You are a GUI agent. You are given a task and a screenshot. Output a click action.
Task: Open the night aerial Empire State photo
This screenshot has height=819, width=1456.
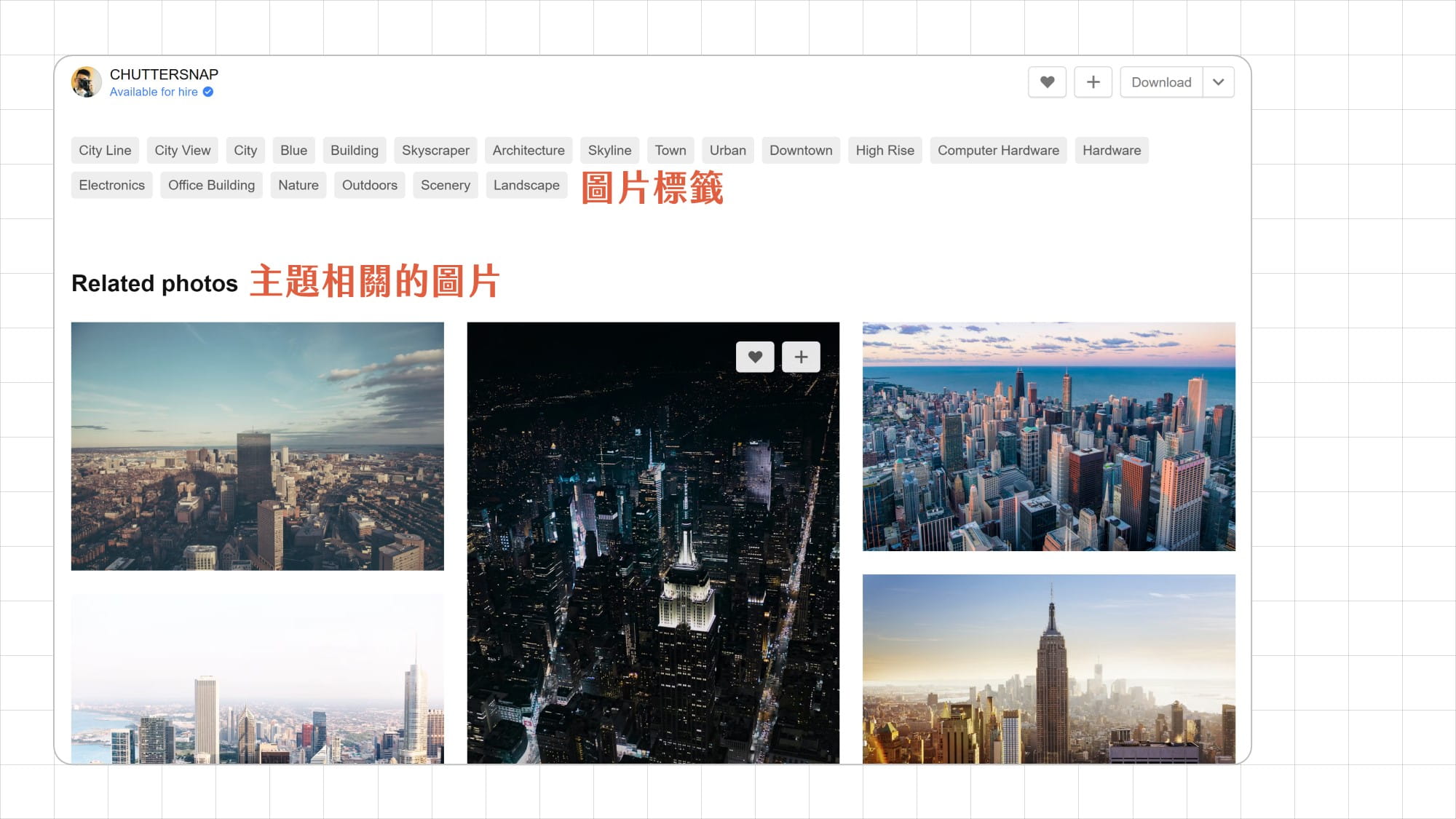tap(653, 542)
